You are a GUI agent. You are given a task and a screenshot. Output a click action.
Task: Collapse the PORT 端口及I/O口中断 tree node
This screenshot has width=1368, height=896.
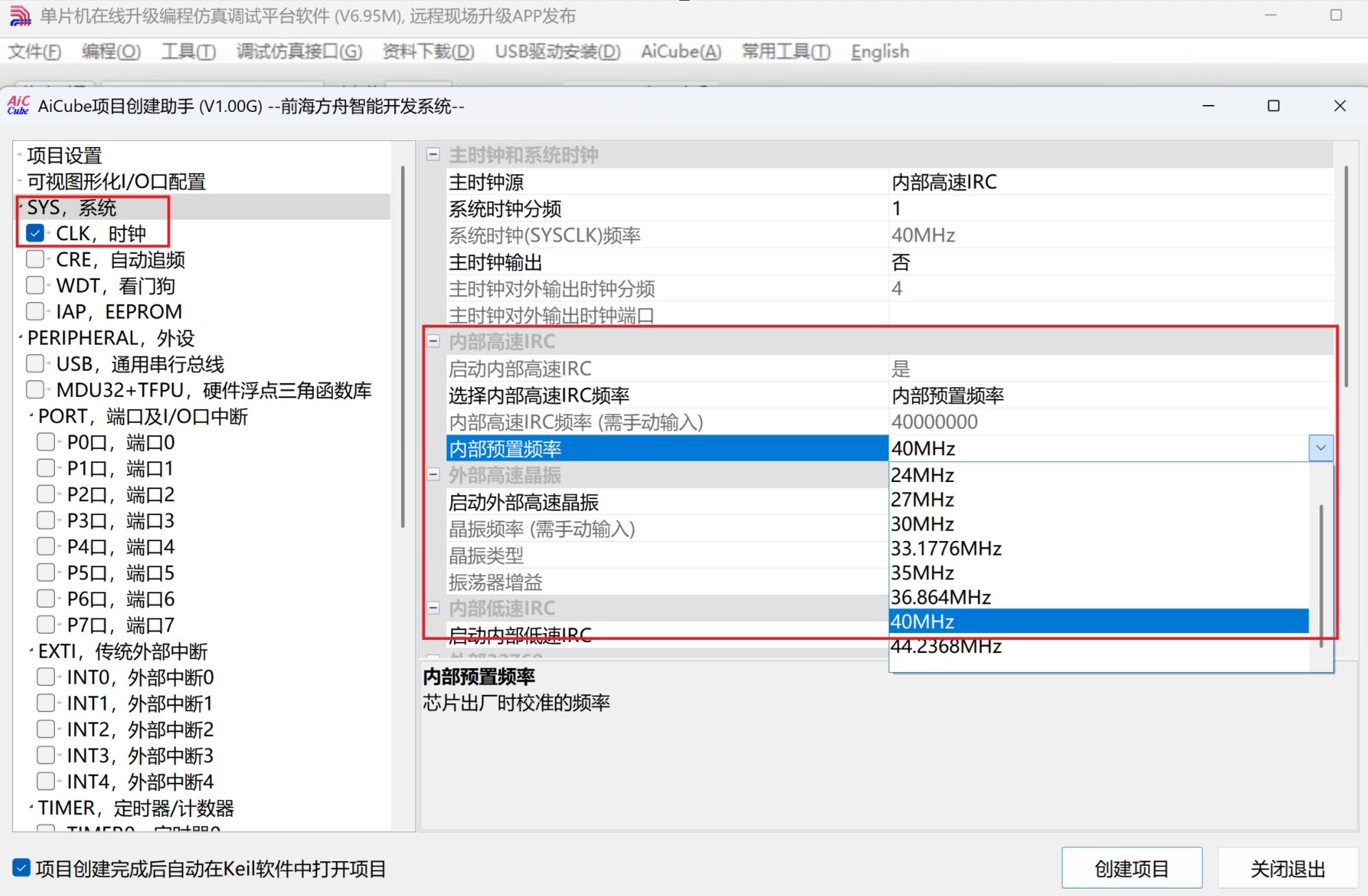pyautogui.click(x=32, y=416)
